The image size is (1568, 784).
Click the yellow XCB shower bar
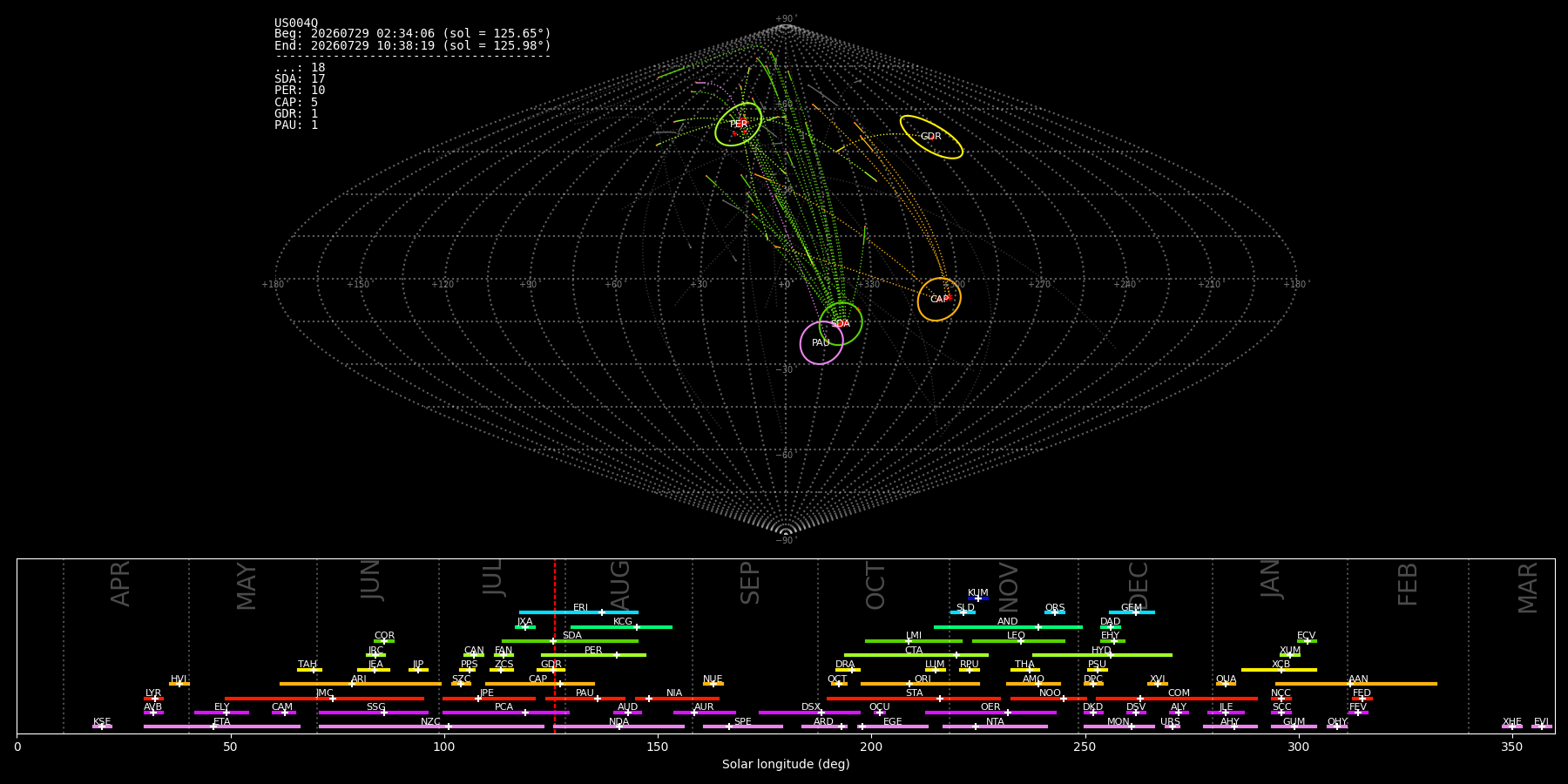pyautogui.click(x=1279, y=670)
